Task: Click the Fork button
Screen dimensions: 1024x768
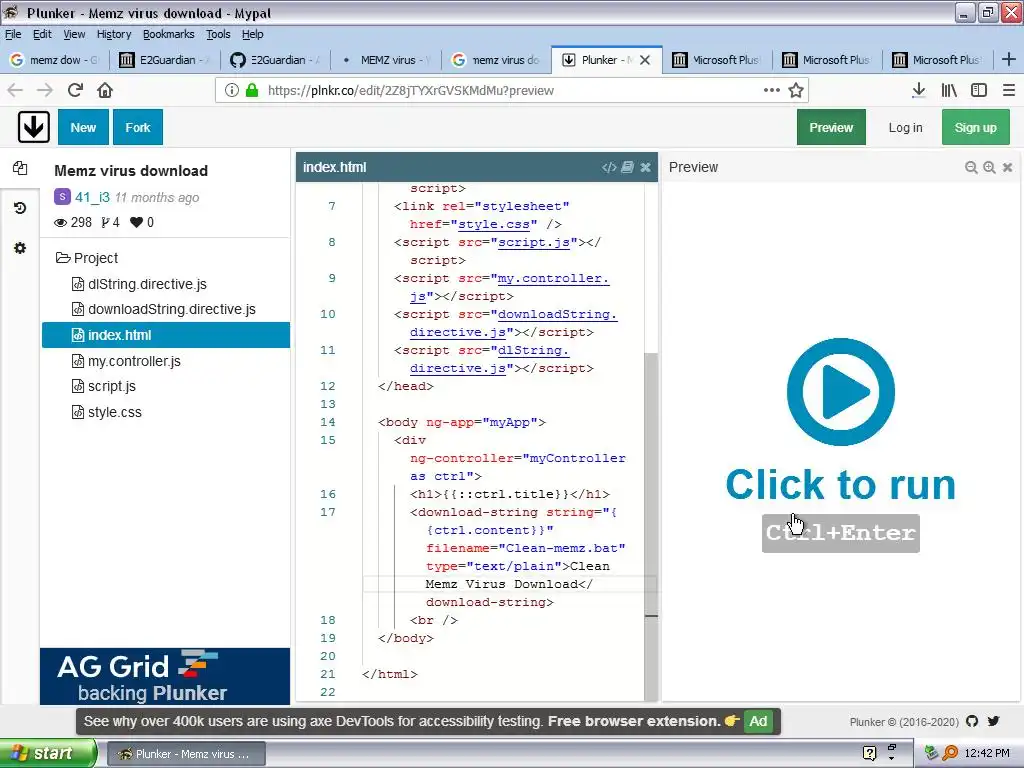Action: [138, 127]
